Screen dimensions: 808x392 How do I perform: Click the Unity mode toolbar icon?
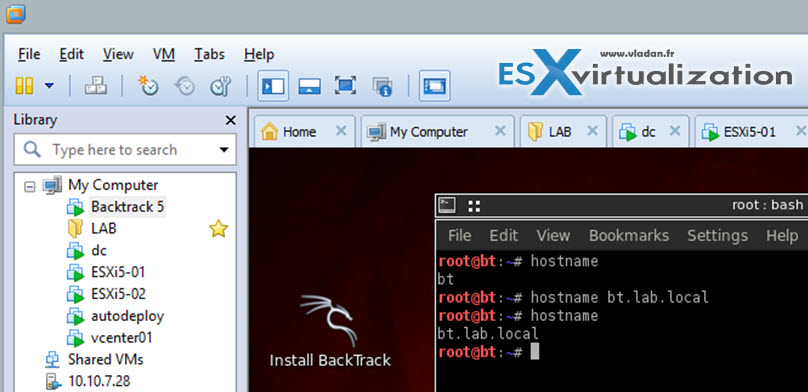point(382,86)
